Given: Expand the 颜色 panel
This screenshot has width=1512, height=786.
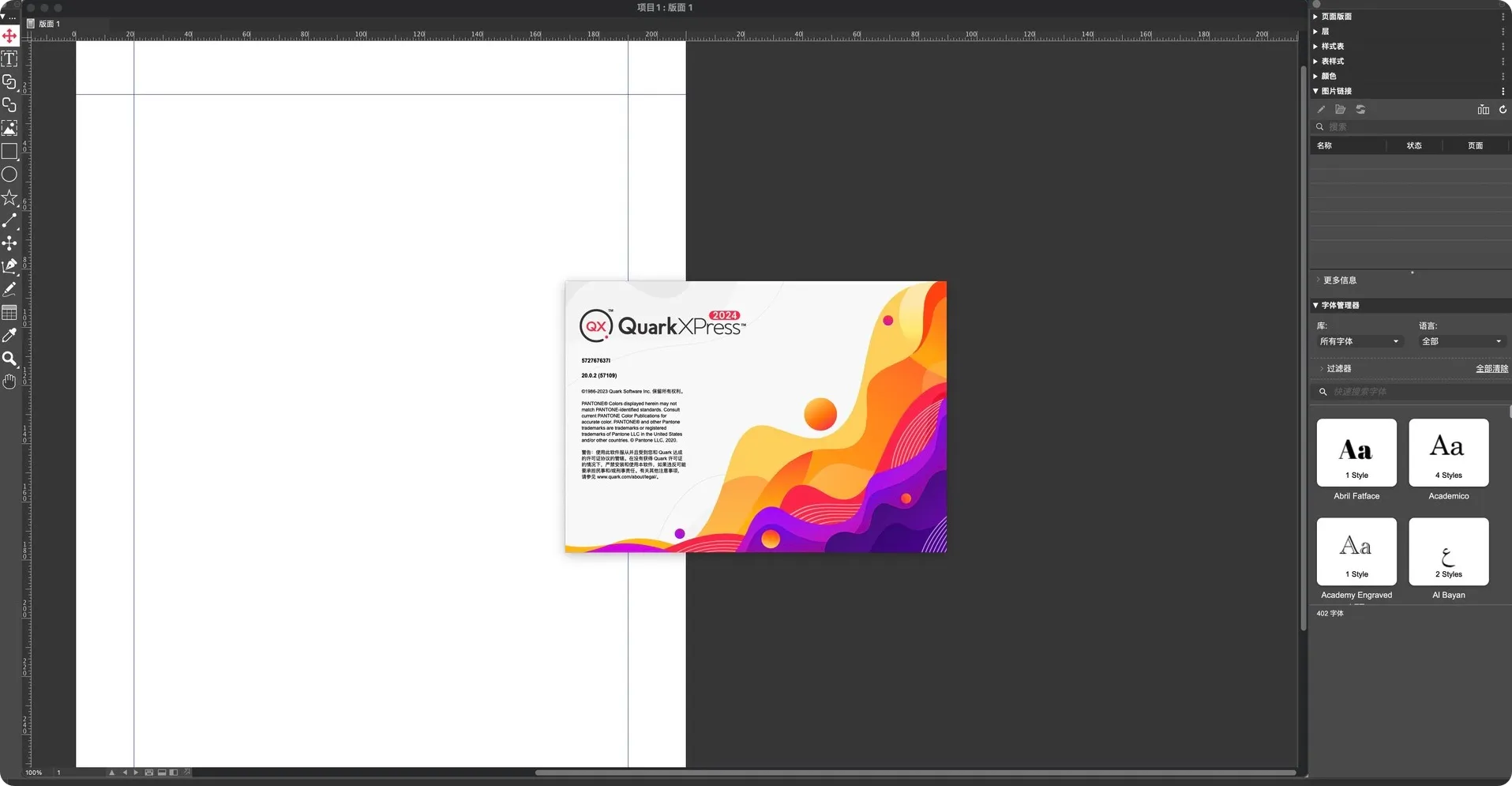Looking at the screenshot, I should point(1315,77).
